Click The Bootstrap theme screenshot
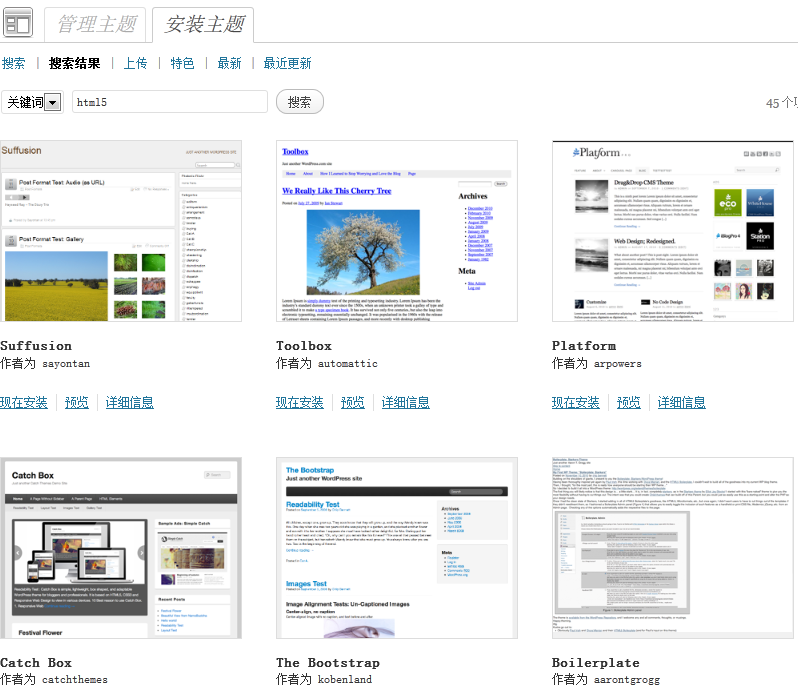This screenshot has height=686, width=798. (397, 548)
